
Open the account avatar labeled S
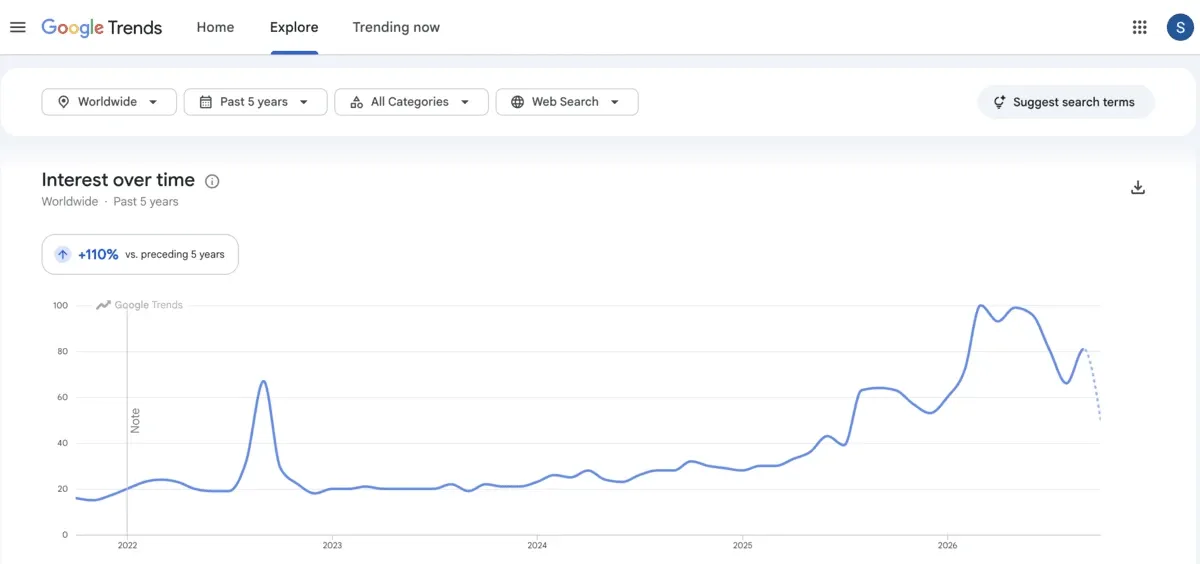coord(1180,27)
